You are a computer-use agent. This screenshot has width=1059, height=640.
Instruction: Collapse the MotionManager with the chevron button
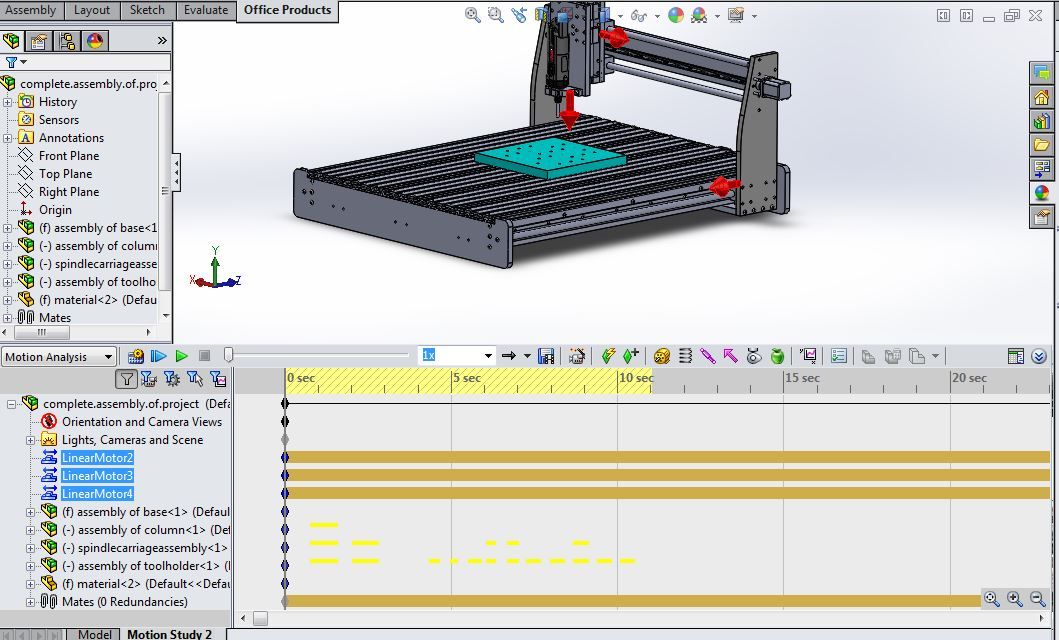click(1040, 355)
